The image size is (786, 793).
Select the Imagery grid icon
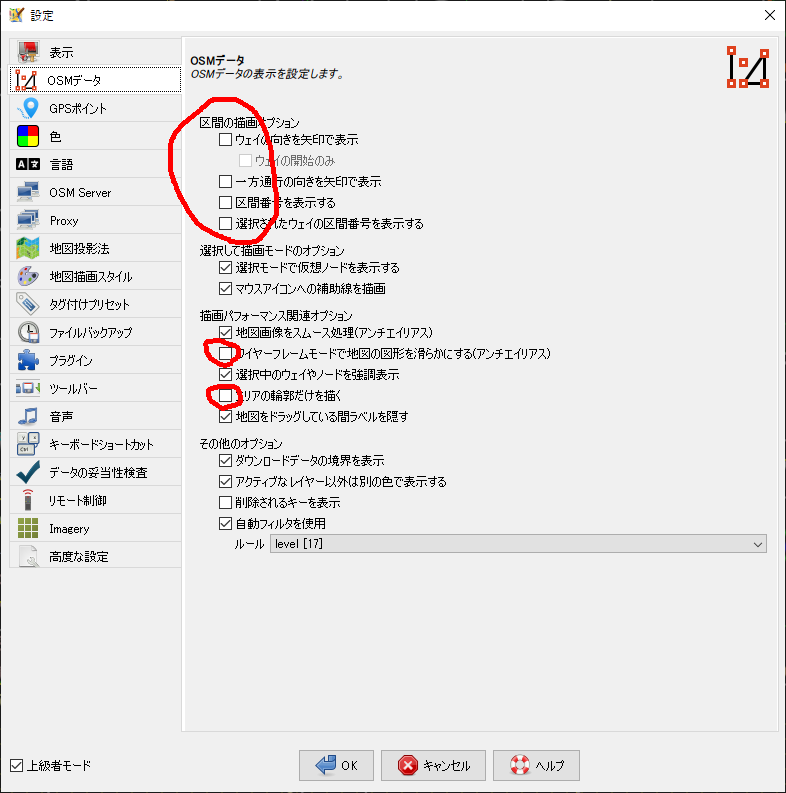[28, 528]
